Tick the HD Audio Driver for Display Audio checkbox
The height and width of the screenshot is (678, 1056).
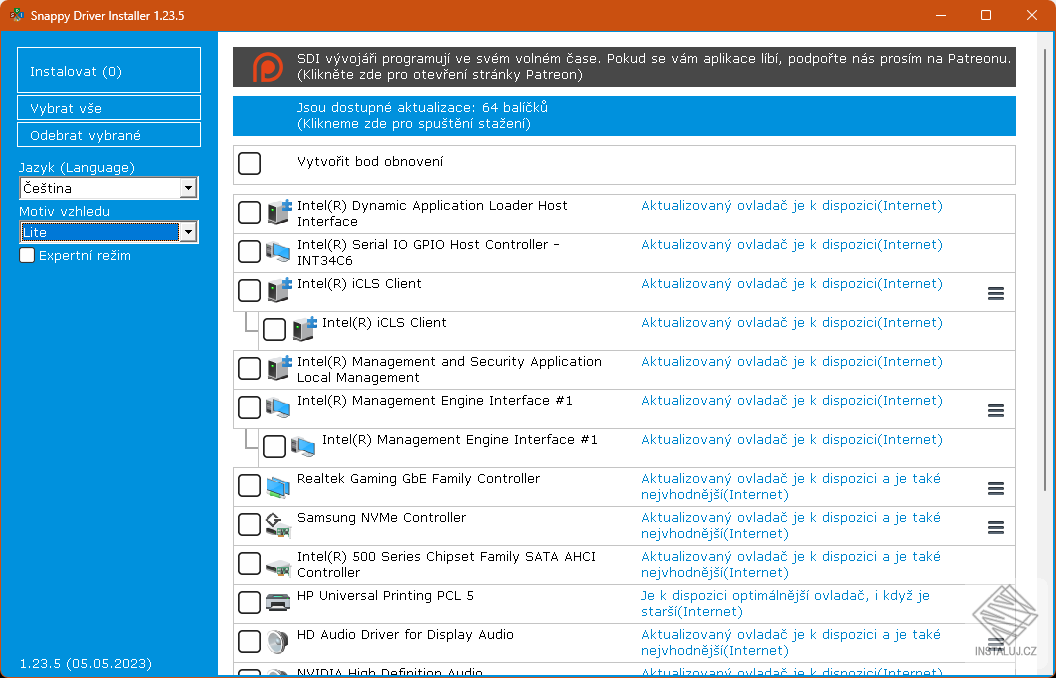[249, 642]
